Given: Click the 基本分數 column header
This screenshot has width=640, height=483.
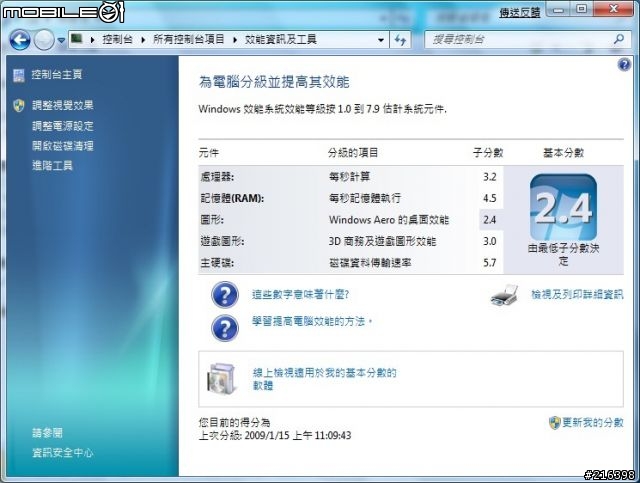Looking at the screenshot, I should click(x=564, y=153).
